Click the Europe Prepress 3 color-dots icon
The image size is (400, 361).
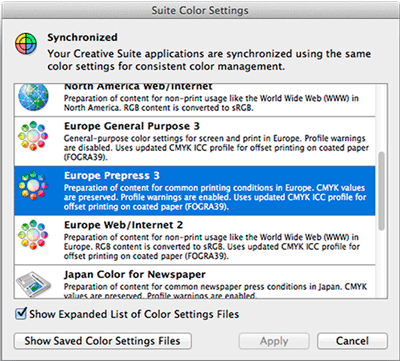(33, 185)
